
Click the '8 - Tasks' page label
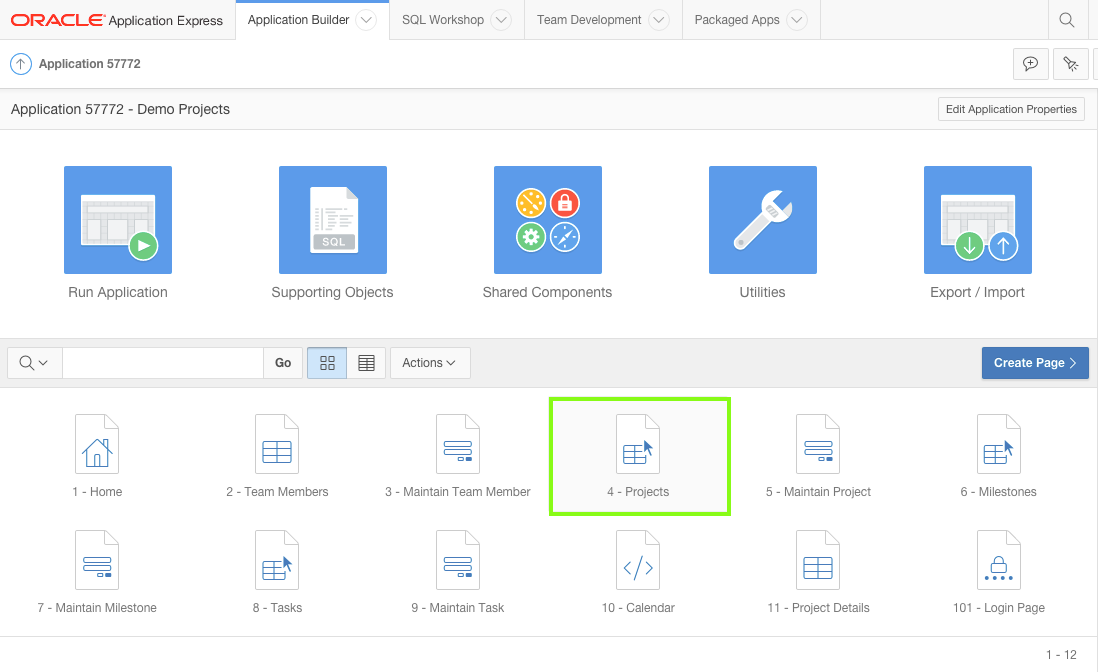[277, 608]
